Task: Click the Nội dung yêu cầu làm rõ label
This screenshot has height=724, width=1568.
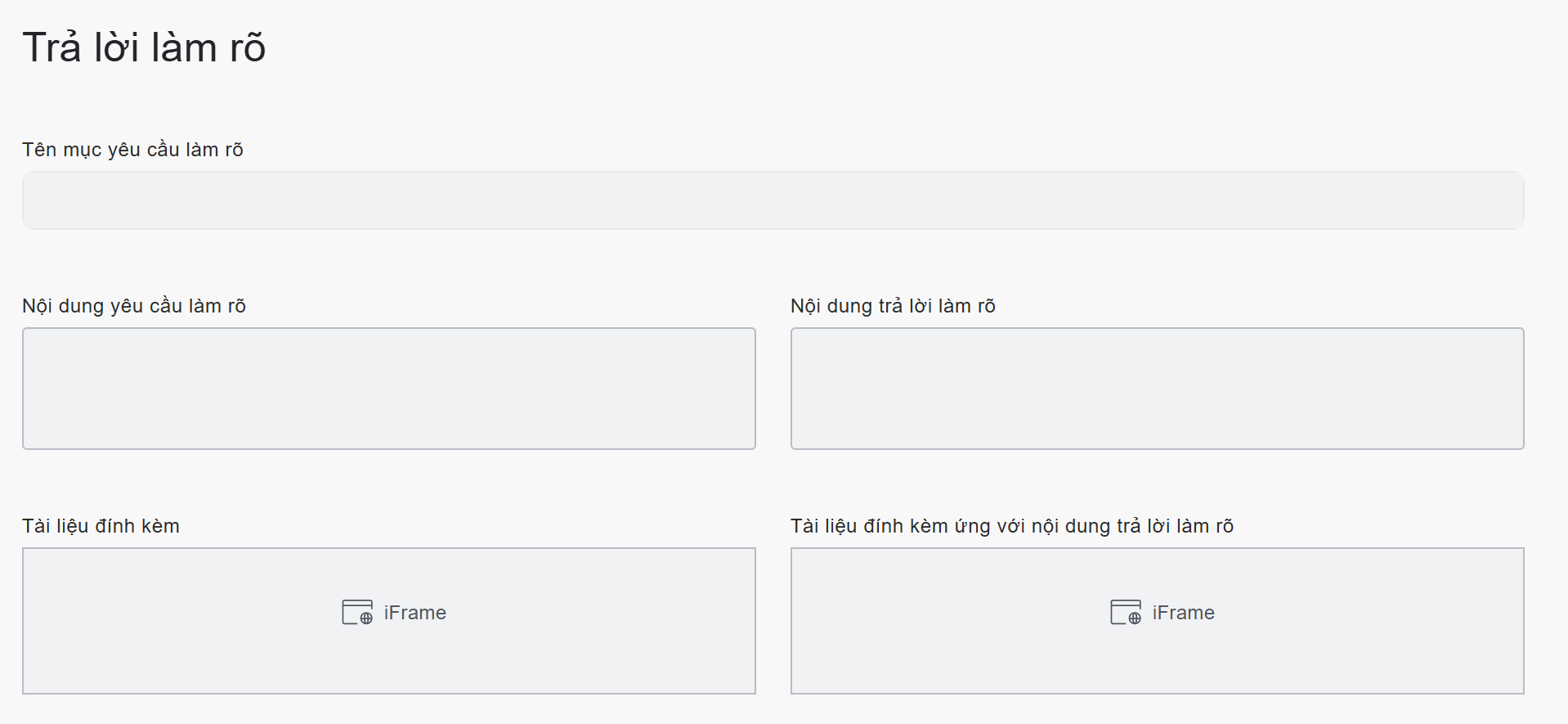Action: [x=134, y=306]
